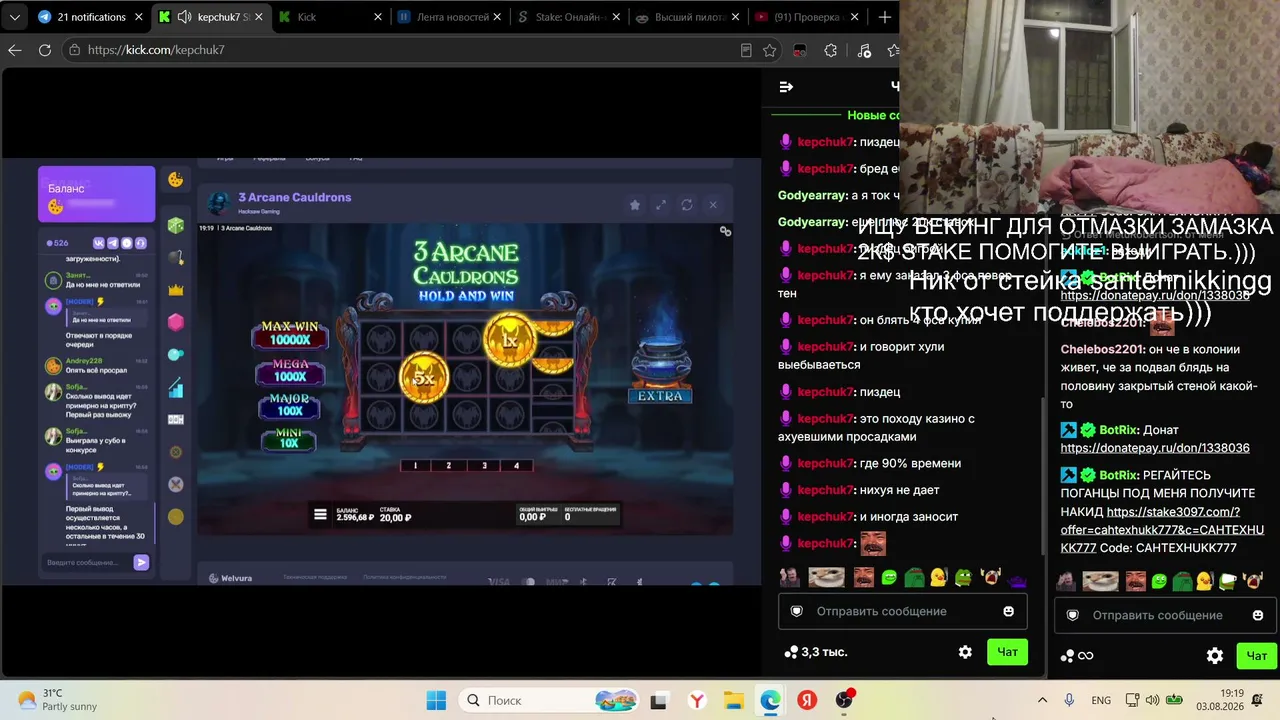Open the bomb game icon in sidebar
The height and width of the screenshot is (720, 1280).
point(176,258)
